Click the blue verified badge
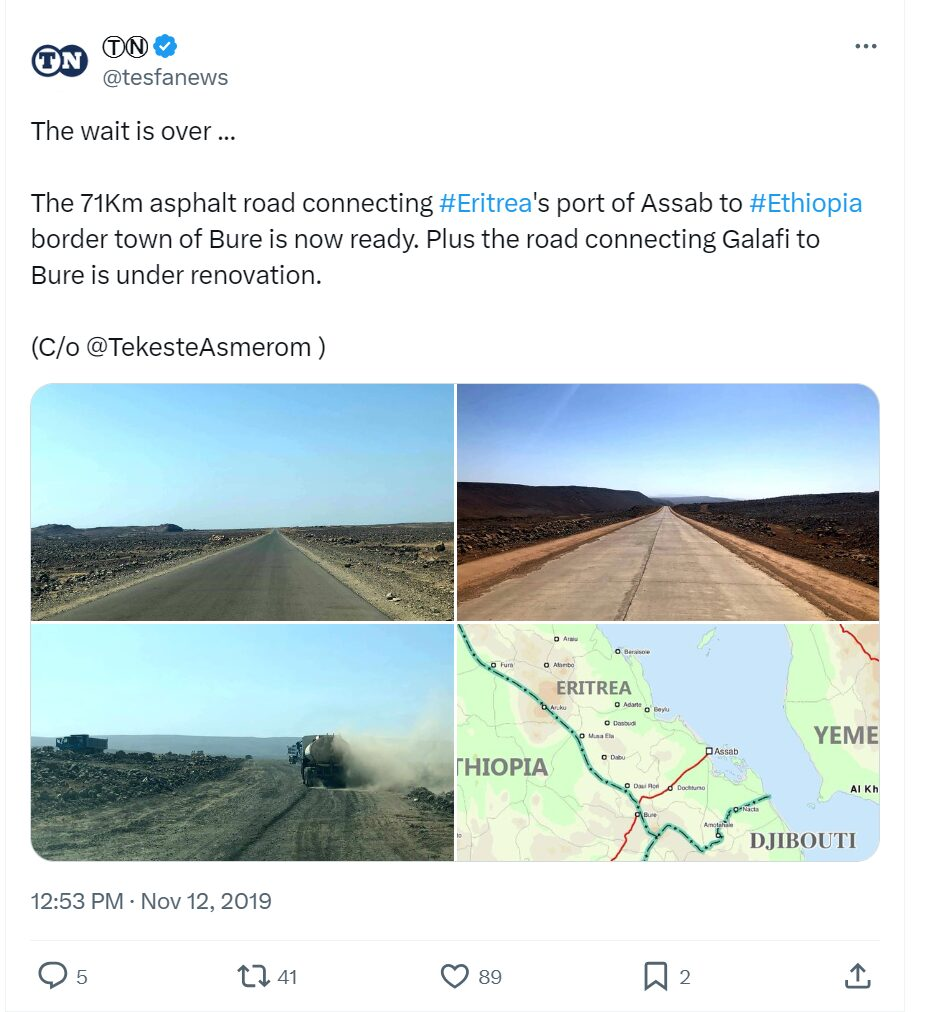Image resolution: width=928 pixels, height=1012 pixels. pos(166,46)
